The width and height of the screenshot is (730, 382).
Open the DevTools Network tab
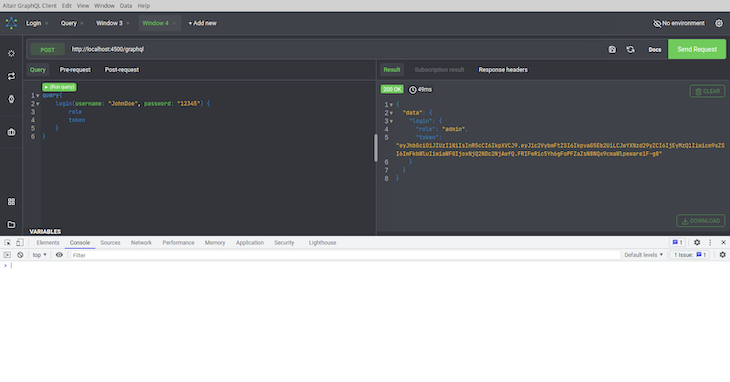pos(141,243)
